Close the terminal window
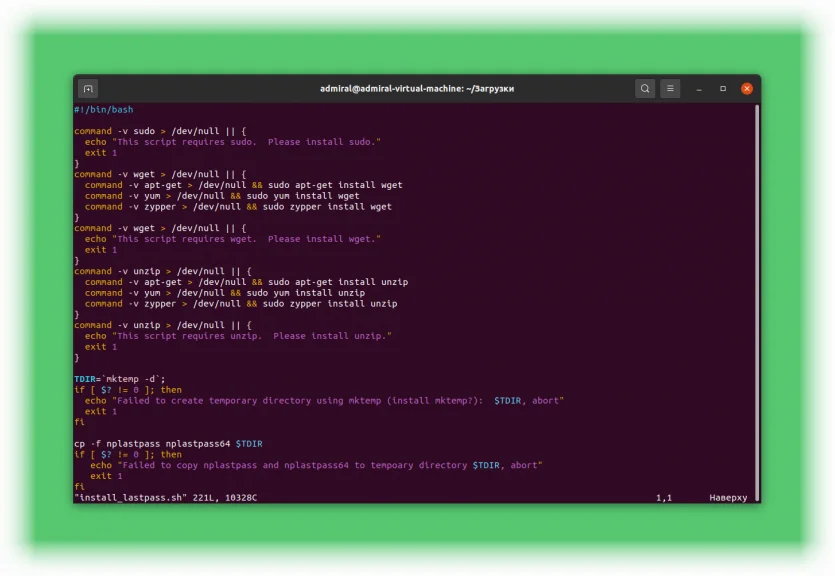Image resolution: width=835 pixels, height=576 pixels. [747, 89]
